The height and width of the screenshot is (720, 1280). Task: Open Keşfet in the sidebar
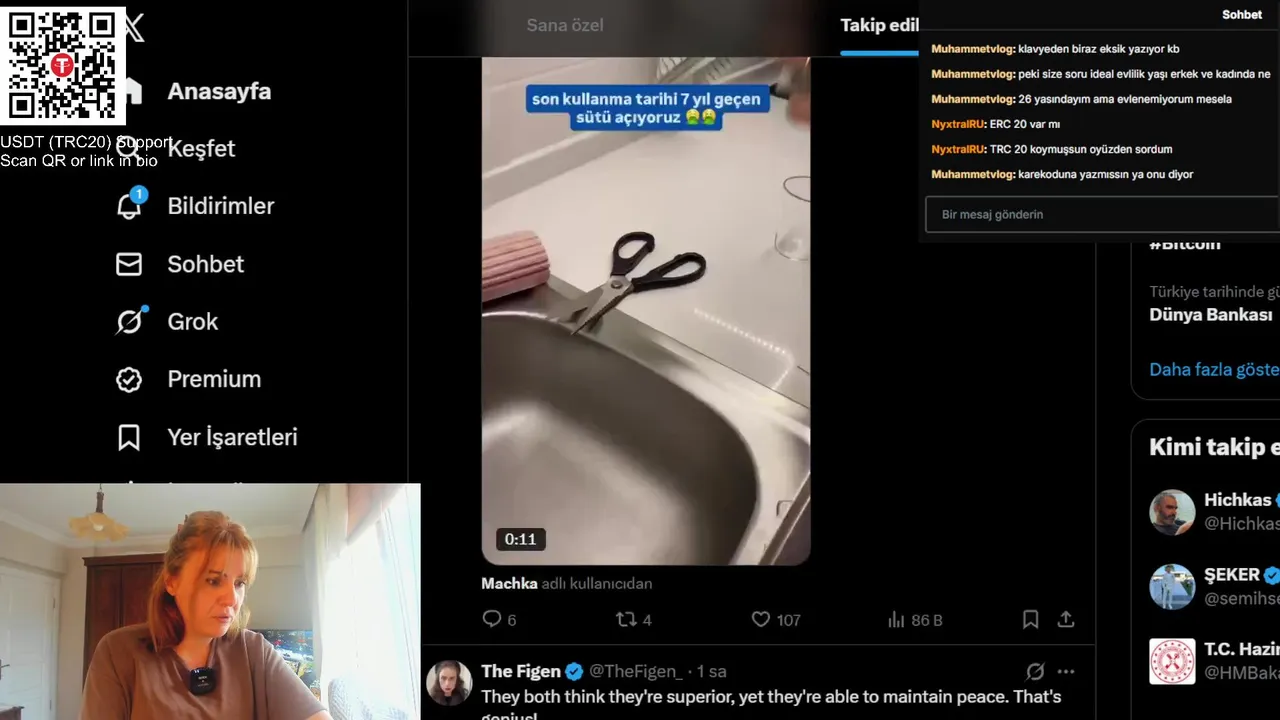[x=201, y=148]
